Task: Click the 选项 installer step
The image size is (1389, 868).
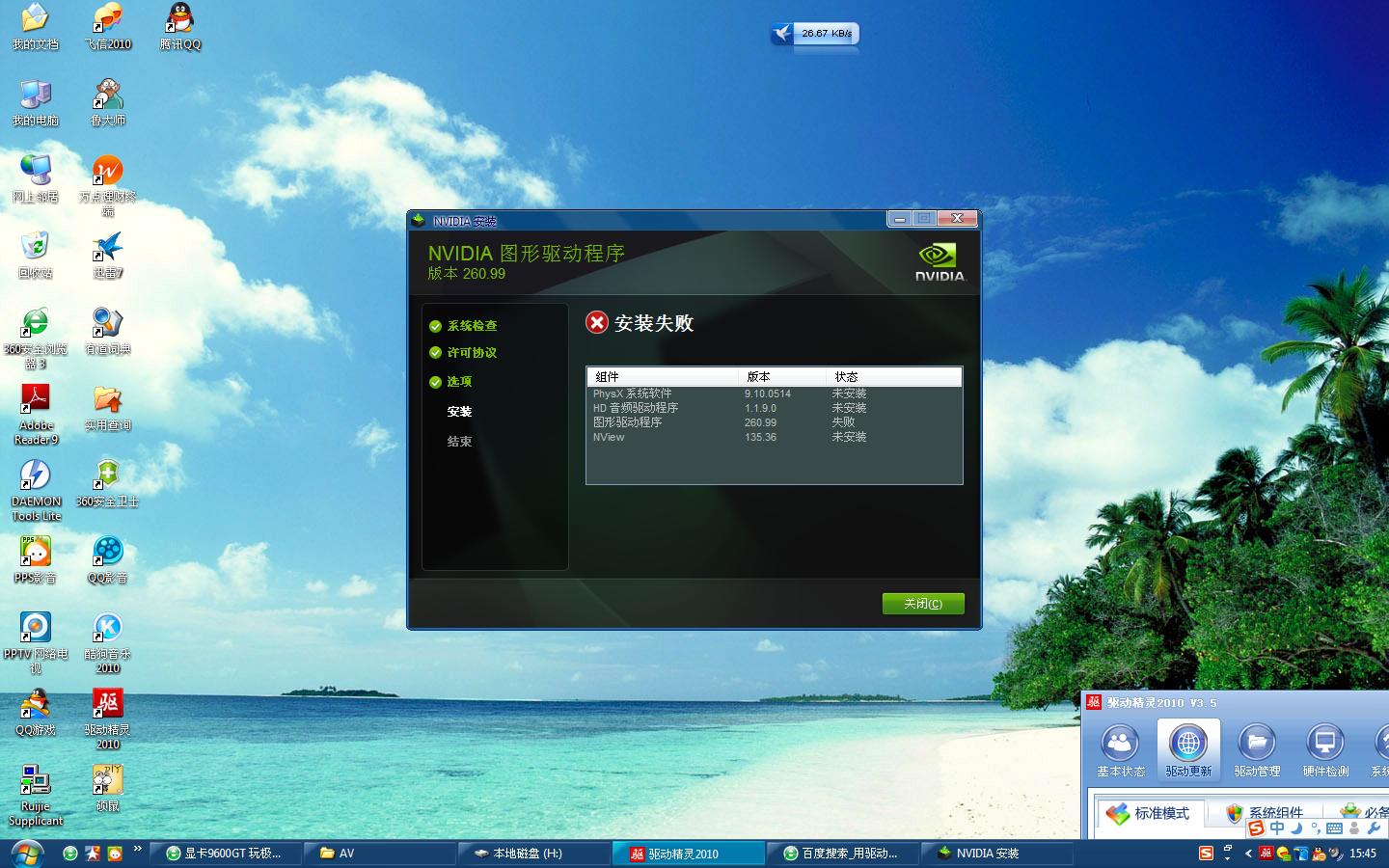Action: tap(451, 382)
